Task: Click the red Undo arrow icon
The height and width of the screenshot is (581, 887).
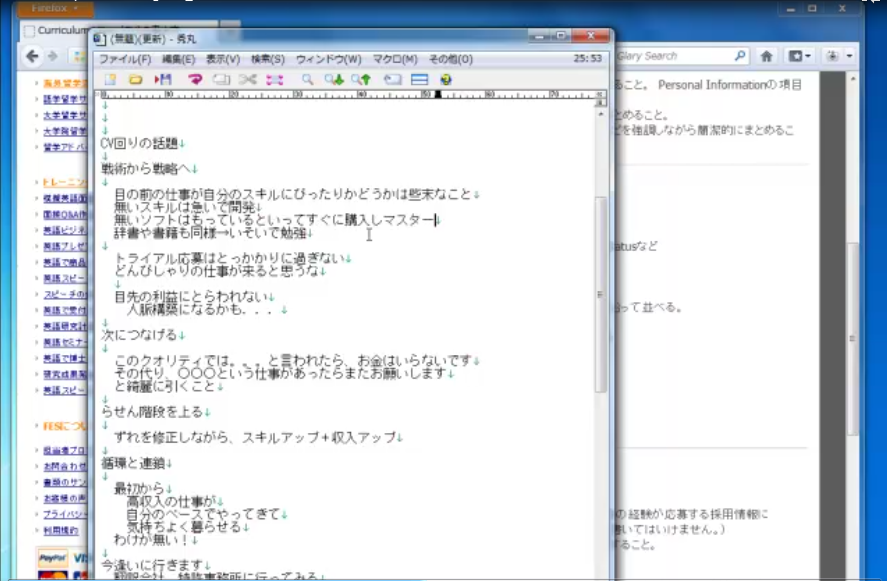Action: pos(195,80)
